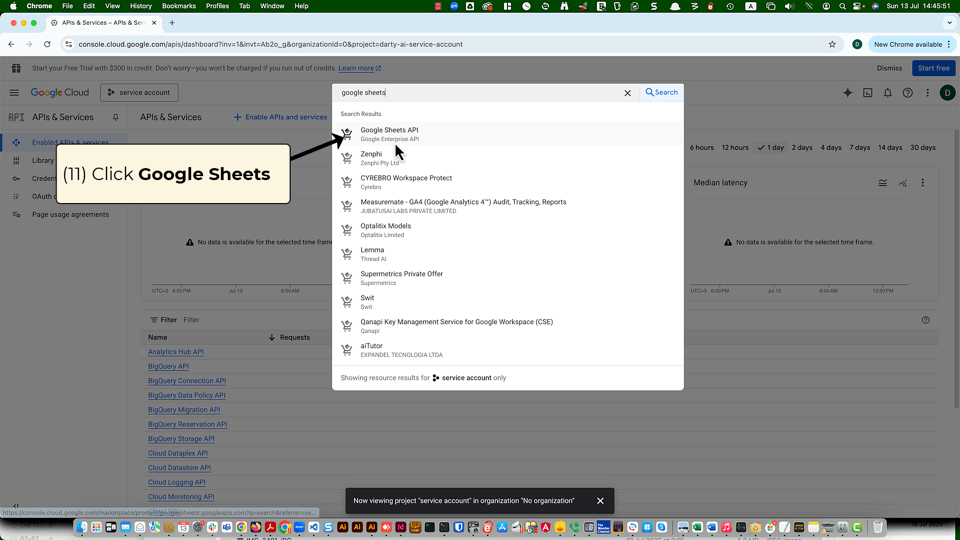This screenshot has height=540, width=960.
Task: Close the Now viewing project toast
Action: [x=600, y=501]
